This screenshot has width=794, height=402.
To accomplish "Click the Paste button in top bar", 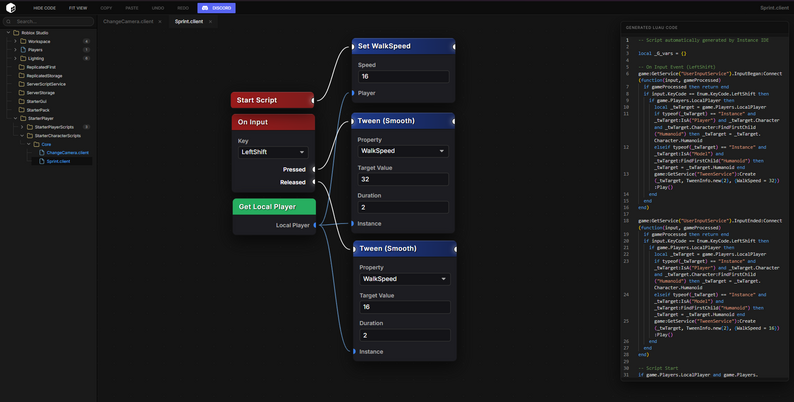I will (132, 8).
